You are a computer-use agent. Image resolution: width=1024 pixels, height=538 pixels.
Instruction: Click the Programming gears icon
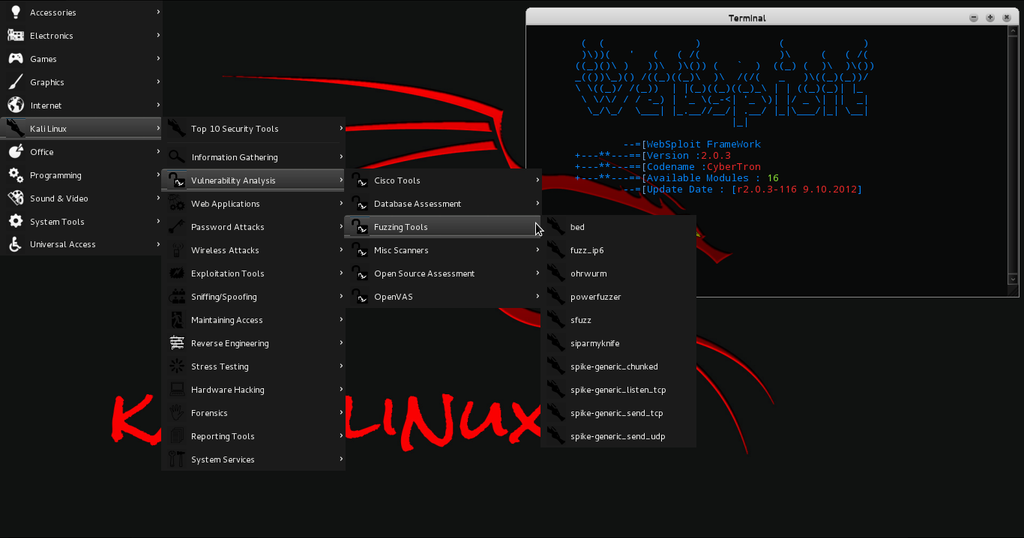16,175
